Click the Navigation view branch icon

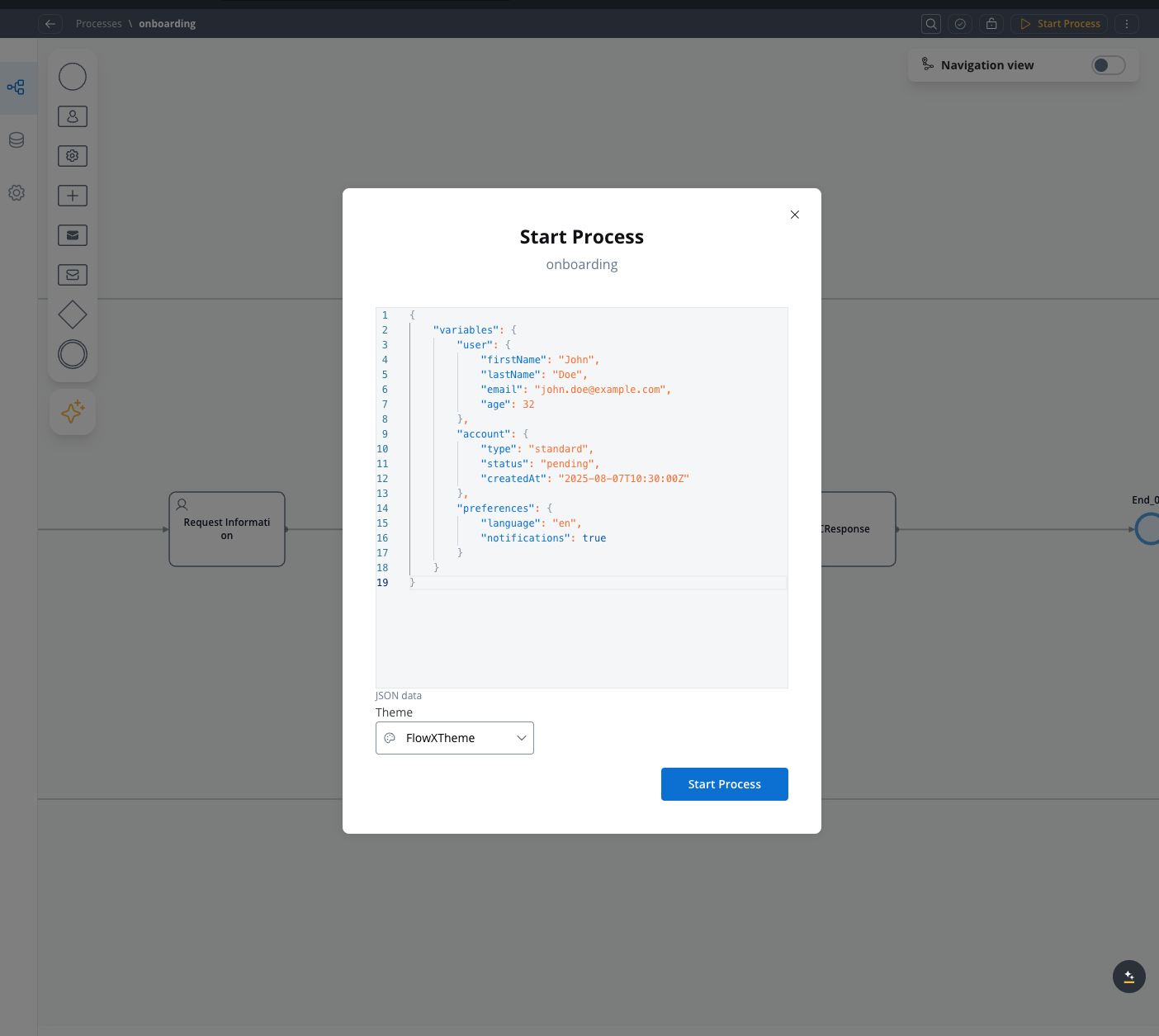(x=928, y=64)
